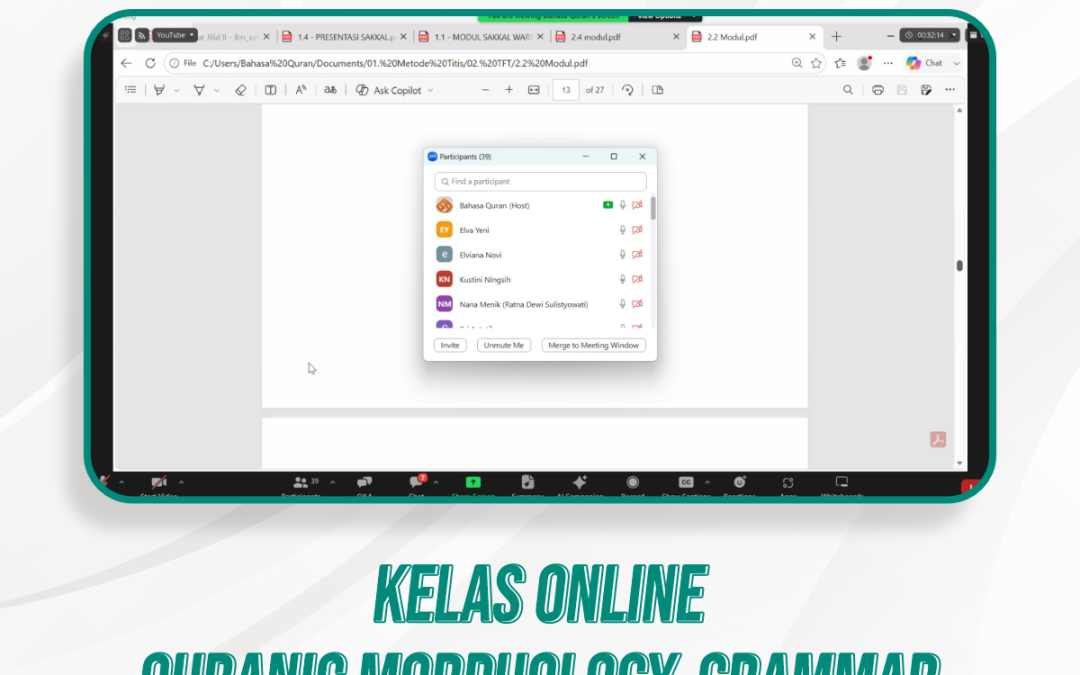Viewport: 1080px width, 675px height.
Task: Click the zoom out minus icon
Action: 486,90
